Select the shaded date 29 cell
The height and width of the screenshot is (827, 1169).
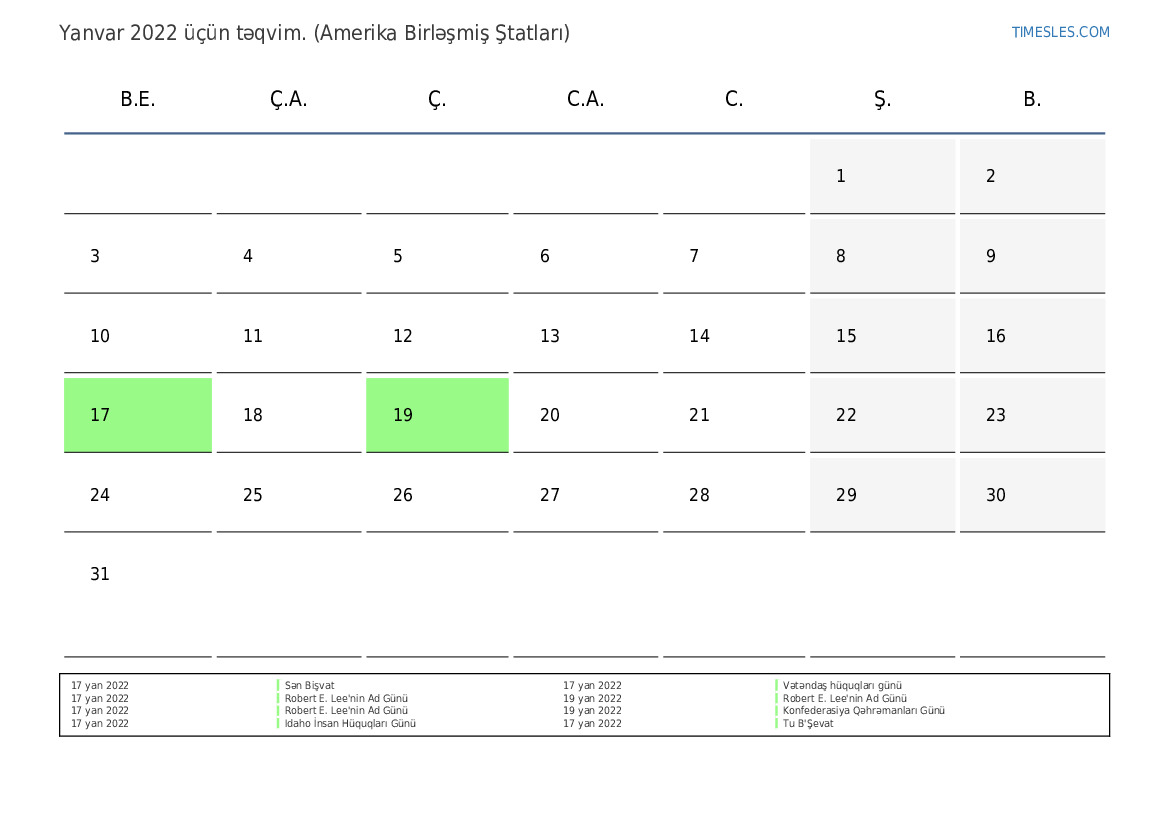[882, 495]
